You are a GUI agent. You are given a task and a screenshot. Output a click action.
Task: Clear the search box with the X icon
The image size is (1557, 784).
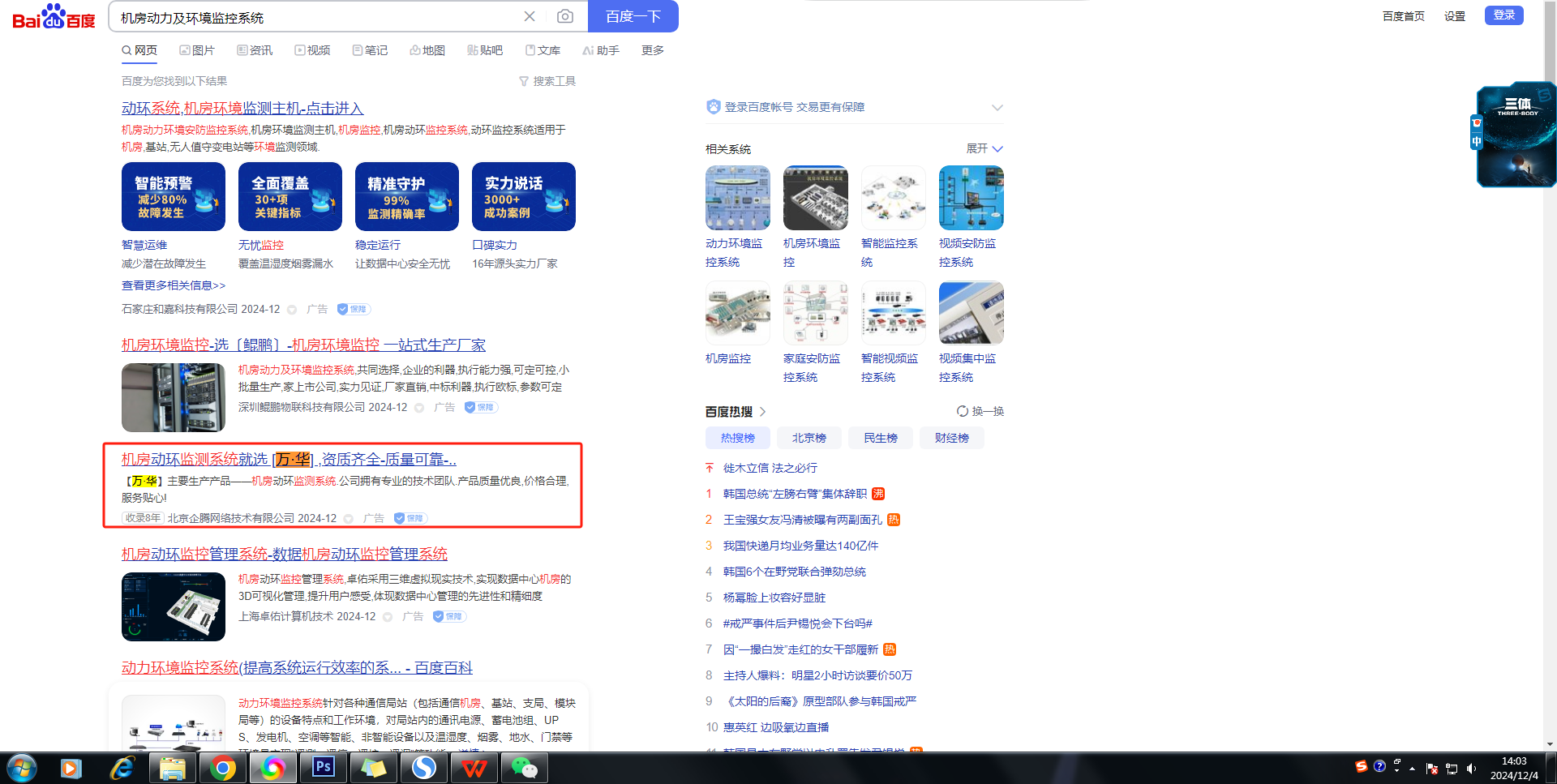click(x=530, y=16)
